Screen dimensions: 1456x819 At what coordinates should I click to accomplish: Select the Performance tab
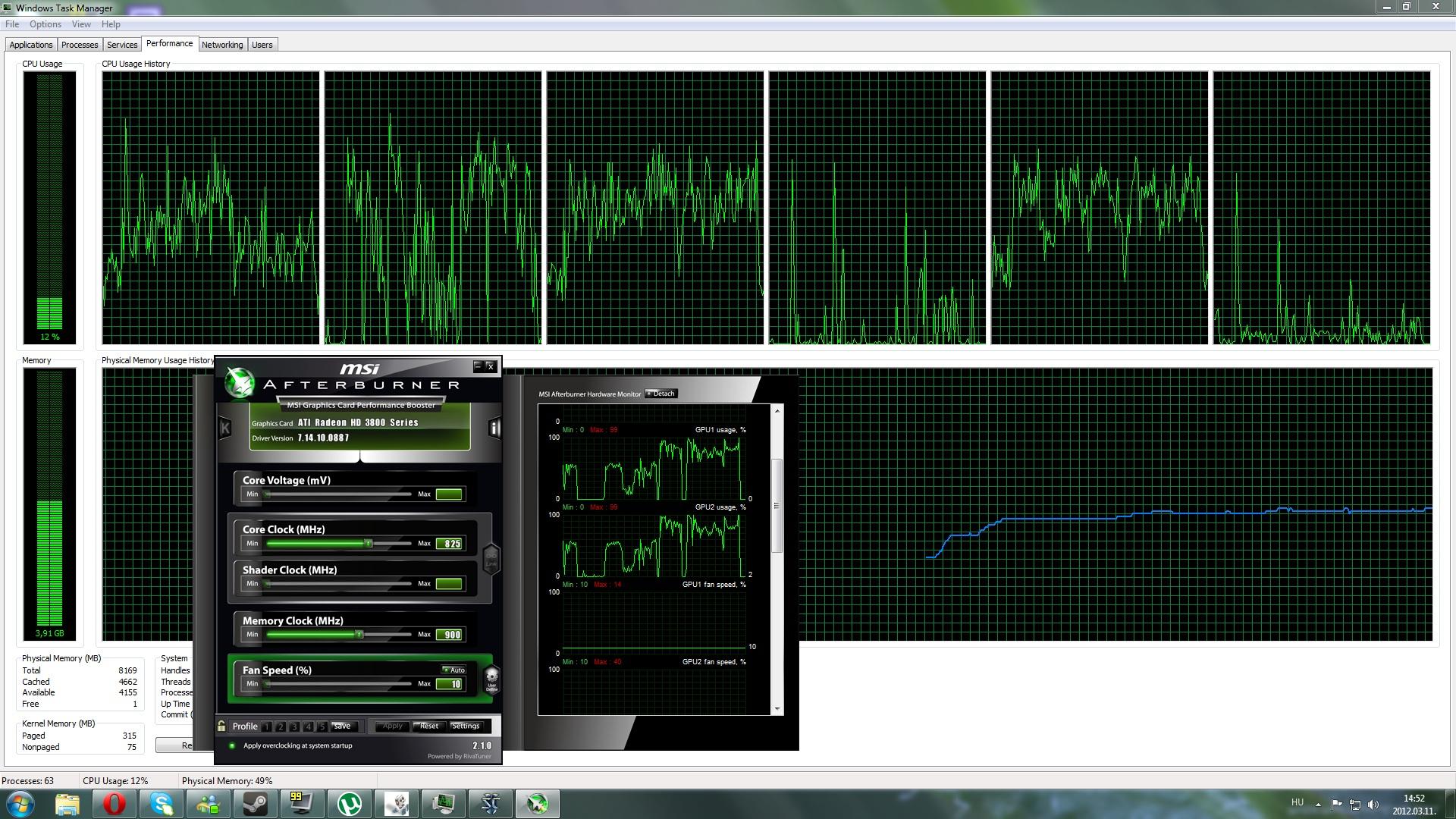tap(170, 43)
